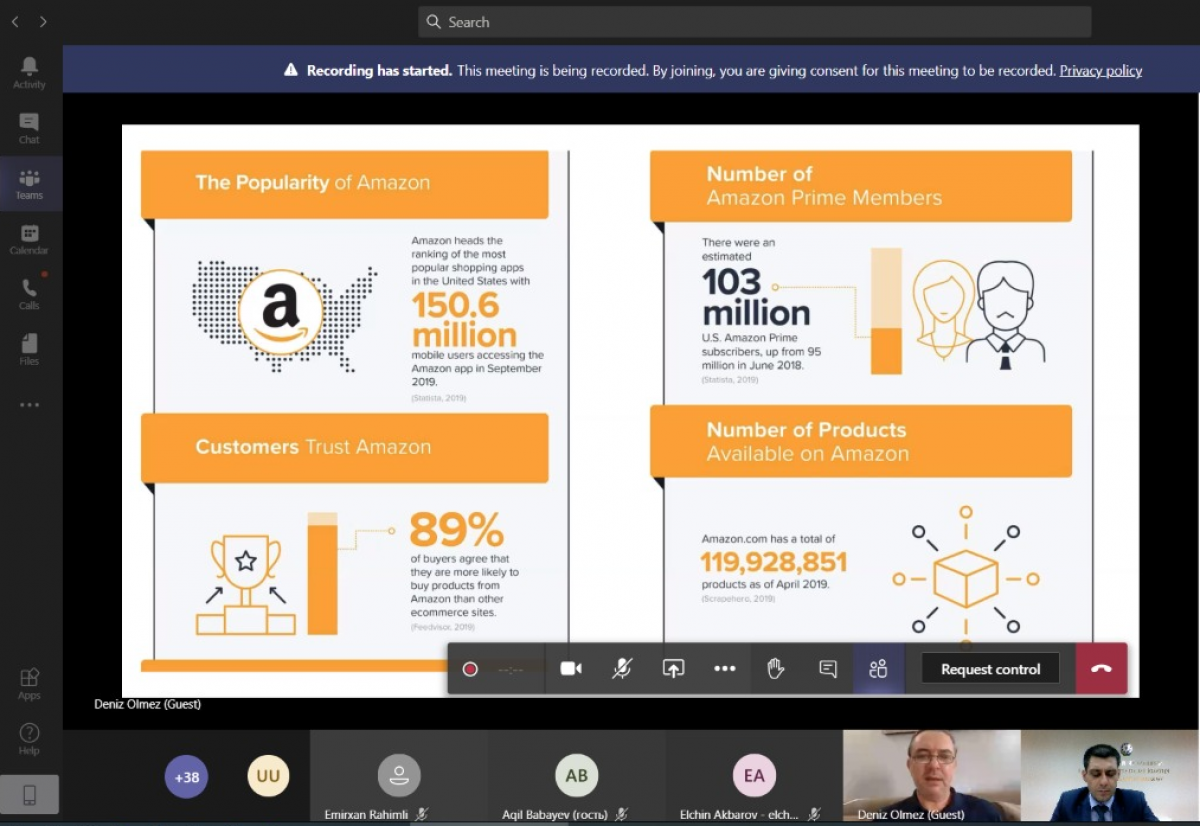1200x826 pixels.
Task: Click the Search box at top
Action: pyautogui.click(x=754, y=22)
